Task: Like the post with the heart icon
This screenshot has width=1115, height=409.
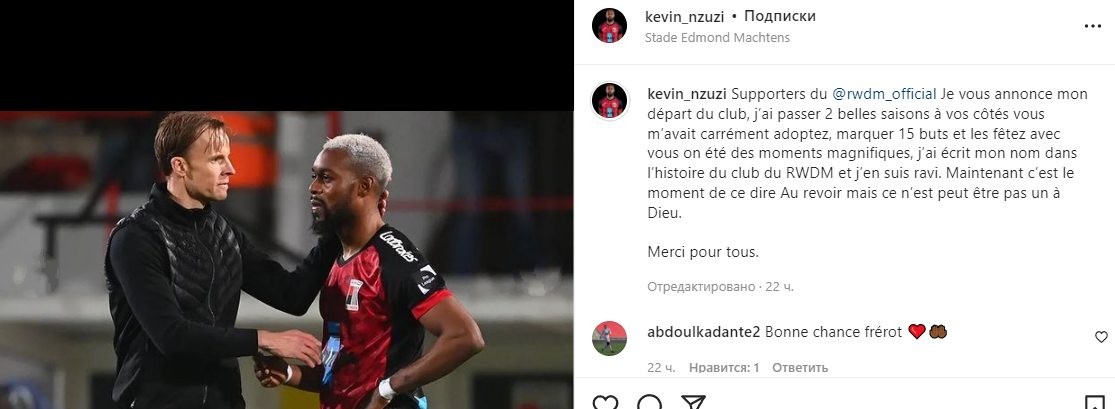Action: pos(605,403)
